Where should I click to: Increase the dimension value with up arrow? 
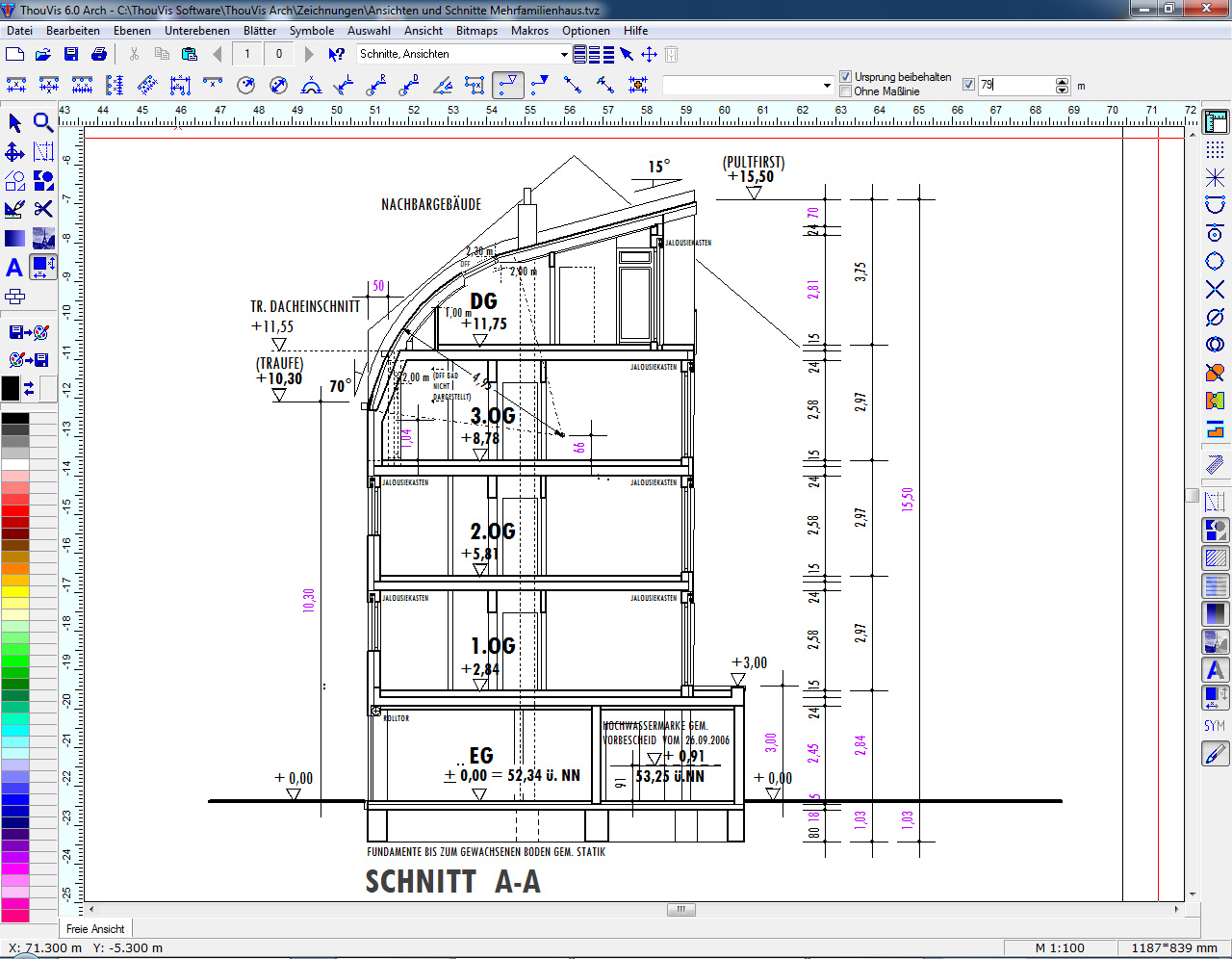[x=1062, y=81]
